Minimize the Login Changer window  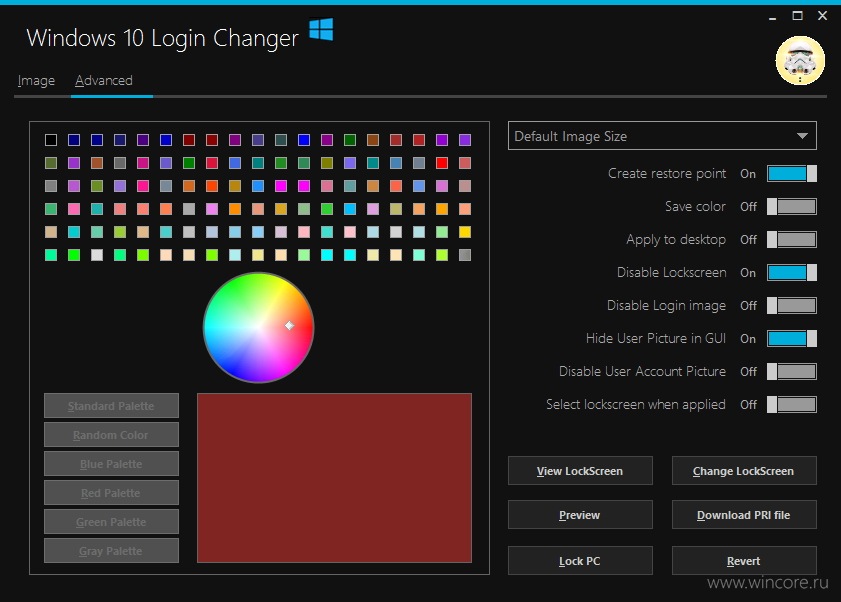pyautogui.click(x=772, y=17)
